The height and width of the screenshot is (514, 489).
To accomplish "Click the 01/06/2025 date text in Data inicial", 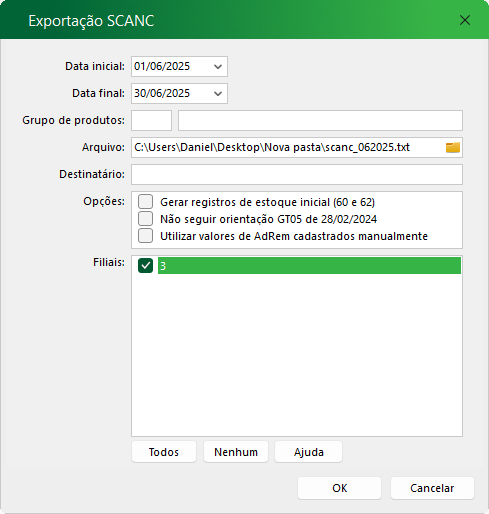I will 162,66.
